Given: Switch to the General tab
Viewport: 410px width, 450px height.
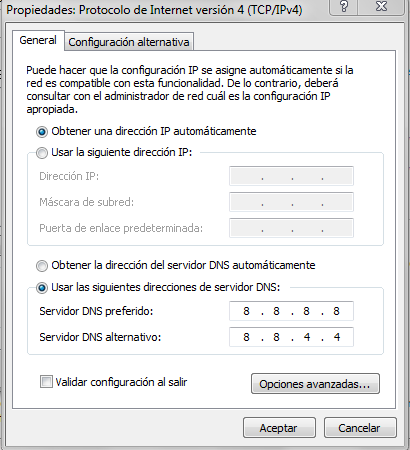Looking at the screenshot, I should tap(38, 40).
